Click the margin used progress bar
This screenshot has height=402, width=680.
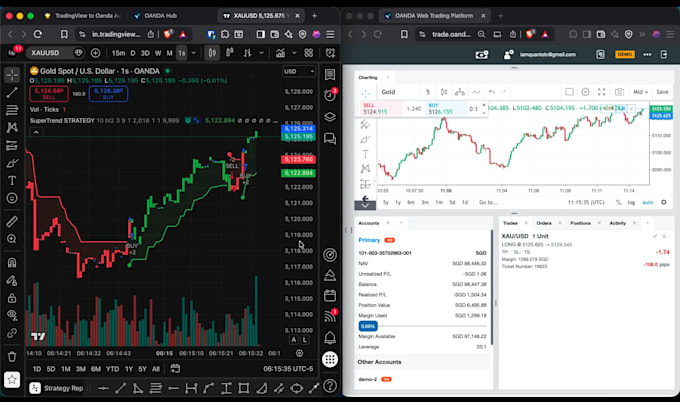click(x=422, y=326)
